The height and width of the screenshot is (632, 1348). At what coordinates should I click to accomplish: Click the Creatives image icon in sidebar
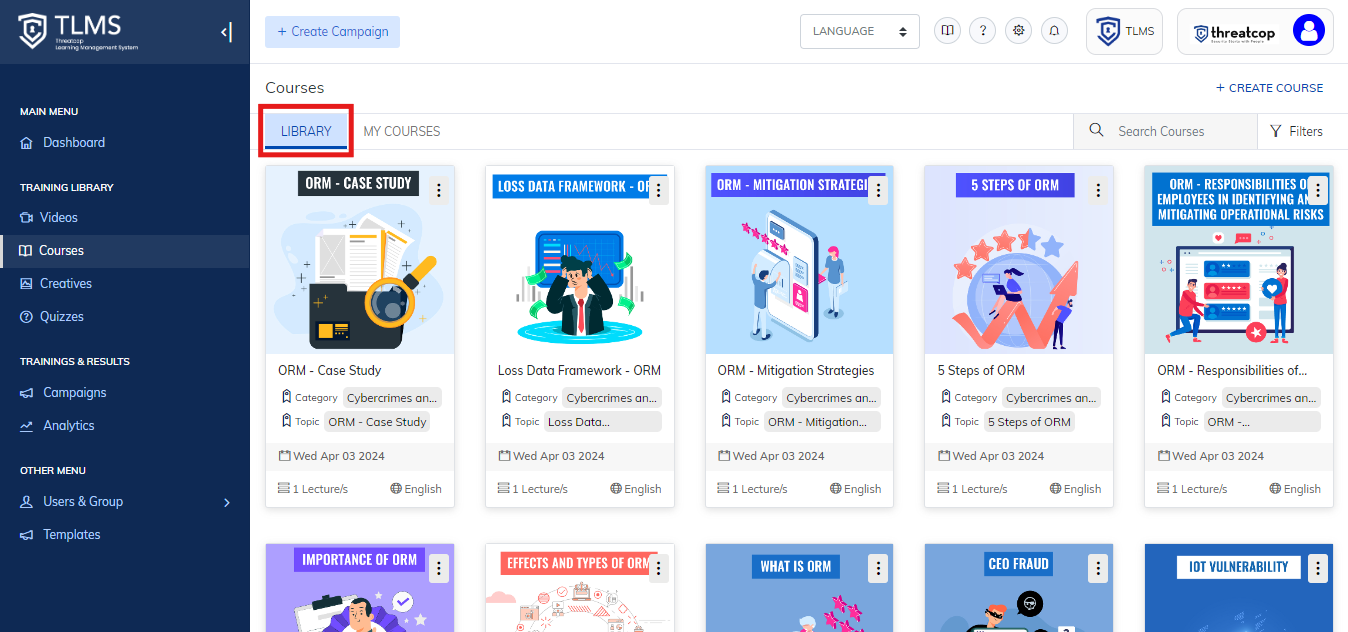pos(26,284)
